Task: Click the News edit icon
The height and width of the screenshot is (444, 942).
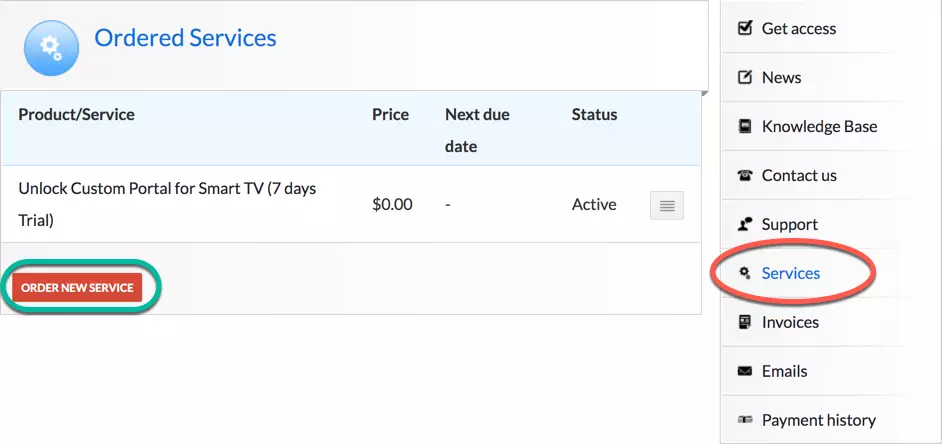Action: coord(744,77)
